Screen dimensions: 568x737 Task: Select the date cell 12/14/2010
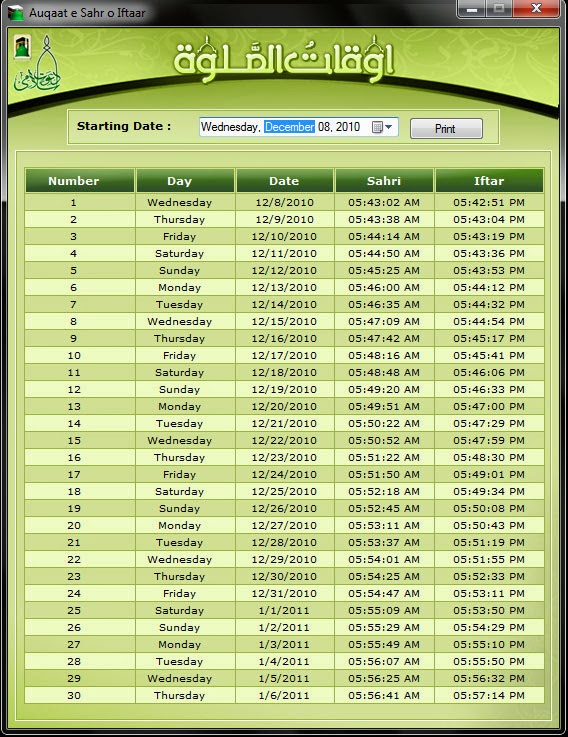coord(284,305)
